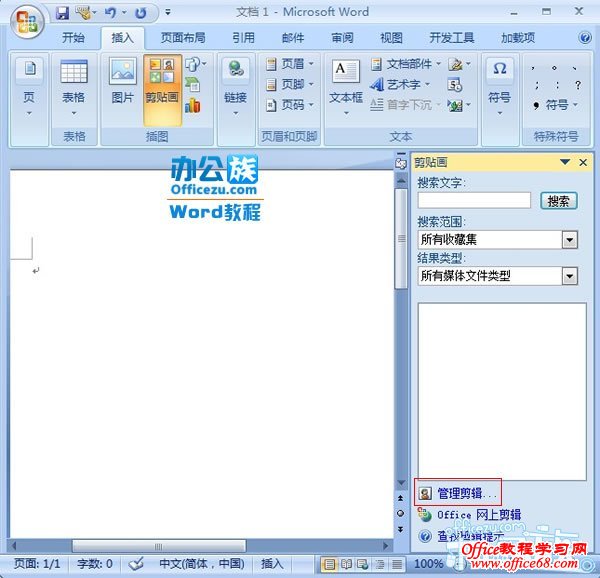Viewport: 600px width, 578px height.
Task: Insert a chart icon
Action: click(192, 105)
